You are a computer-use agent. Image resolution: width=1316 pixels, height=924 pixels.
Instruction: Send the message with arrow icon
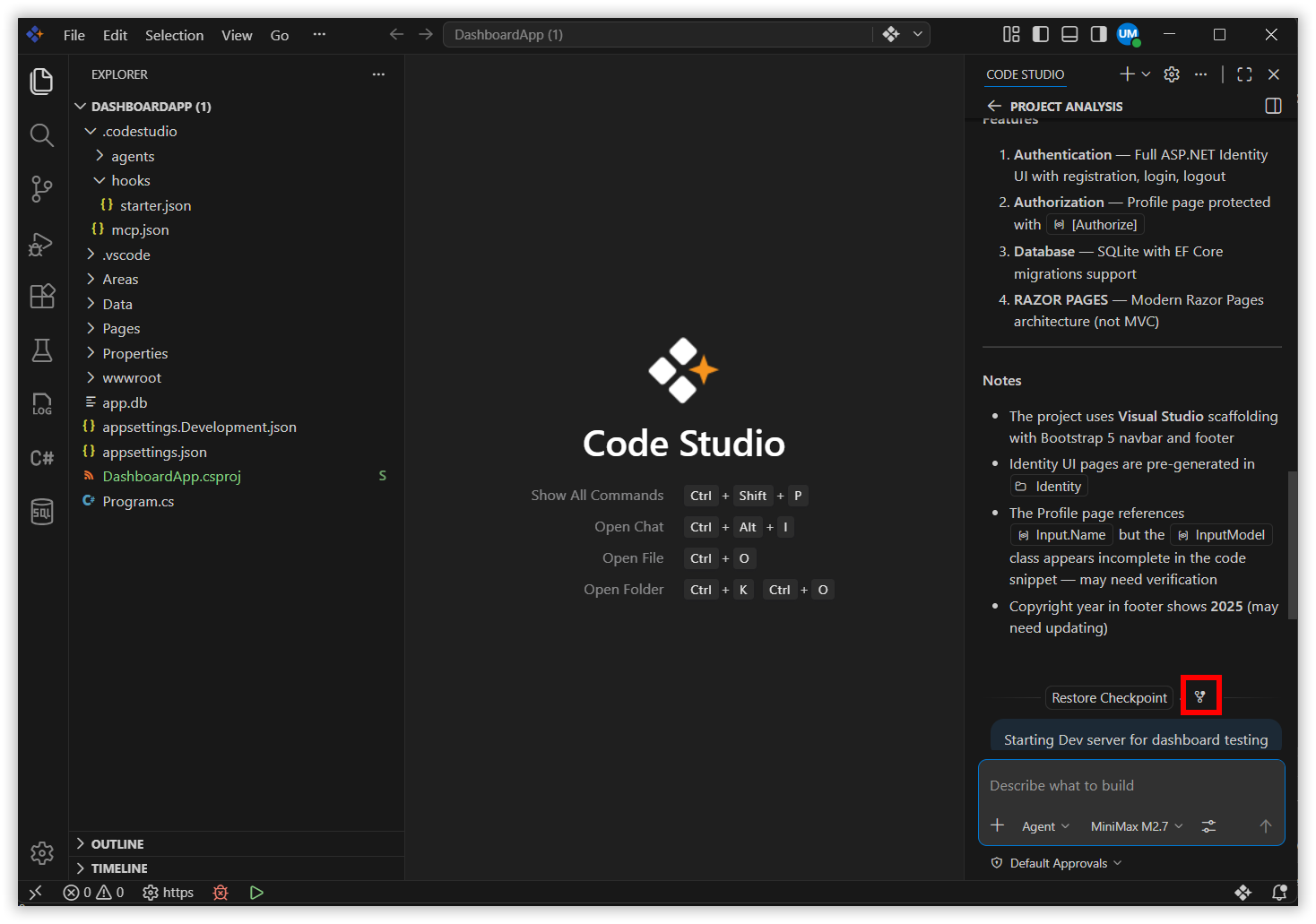[1266, 826]
